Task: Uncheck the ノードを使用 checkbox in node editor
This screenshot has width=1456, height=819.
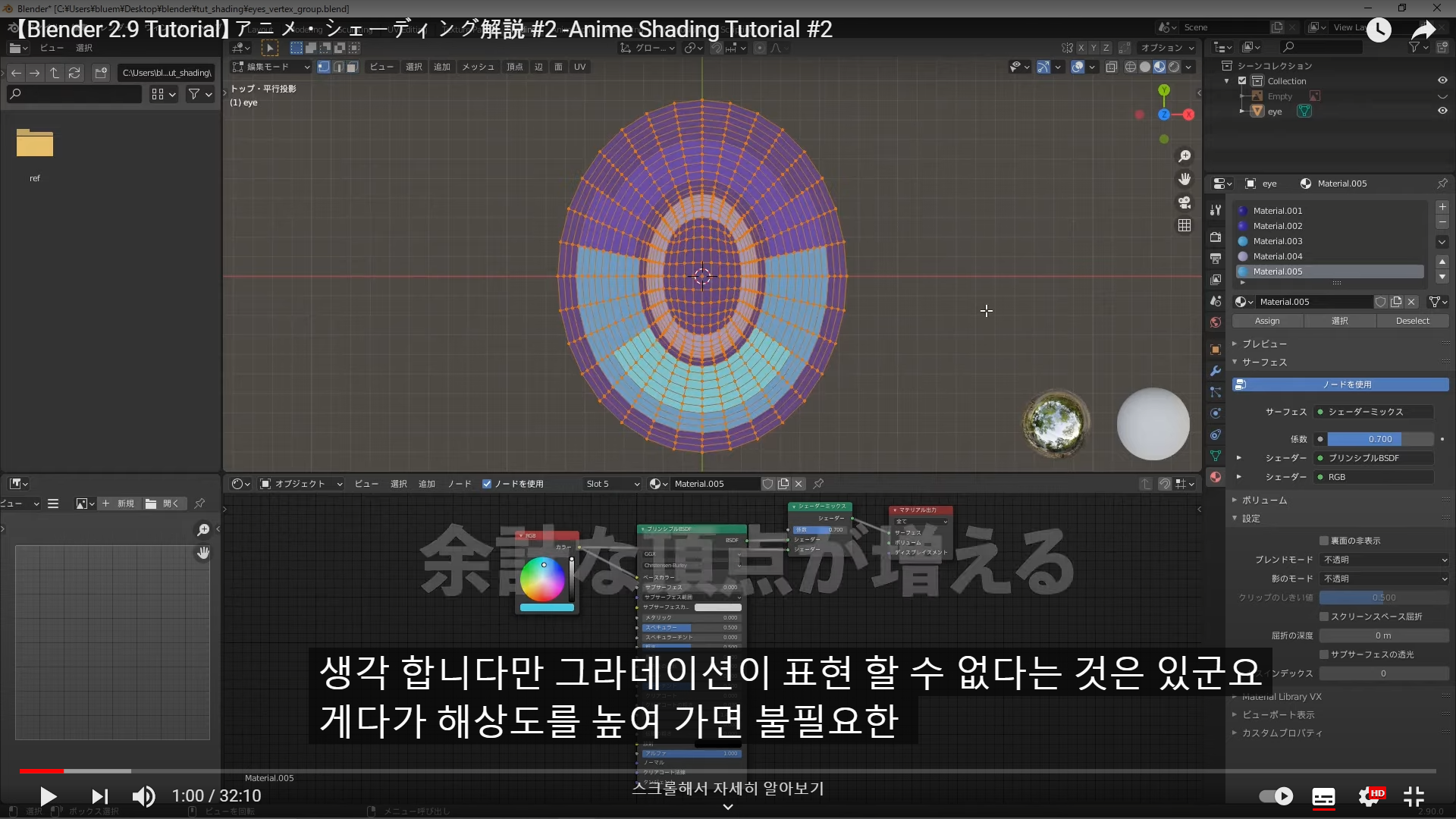Action: [x=487, y=484]
